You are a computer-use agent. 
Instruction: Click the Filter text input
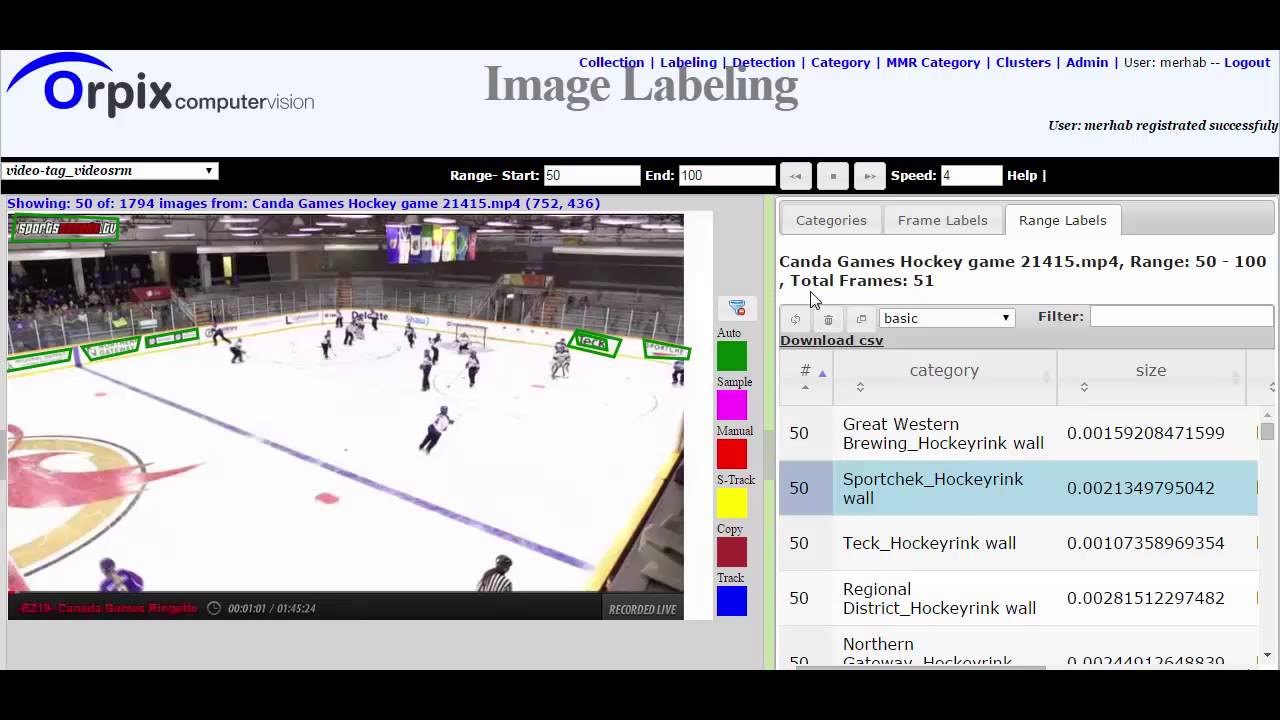pyautogui.click(x=1181, y=316)
